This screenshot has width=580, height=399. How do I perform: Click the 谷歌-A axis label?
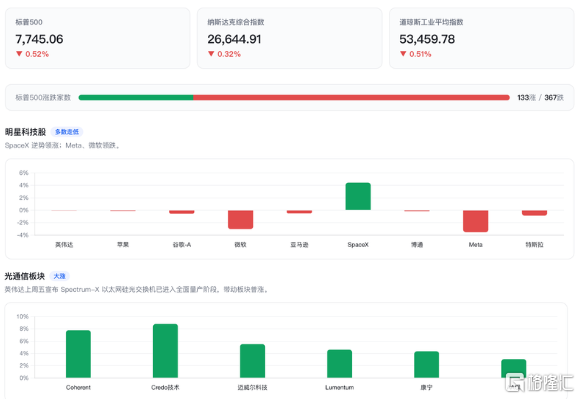point(182,245)
